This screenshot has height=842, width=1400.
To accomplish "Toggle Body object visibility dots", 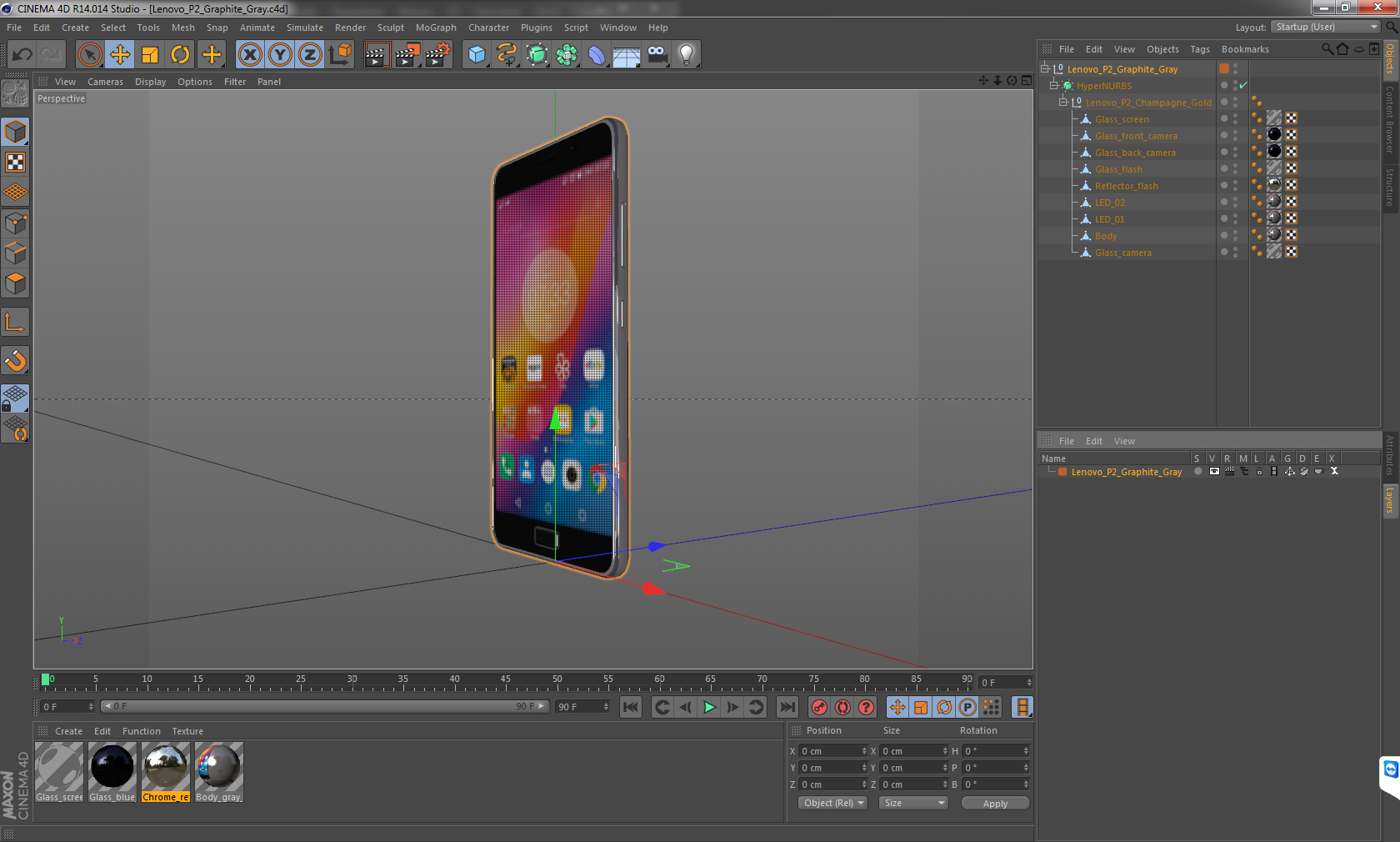I will pyautogui.click(x=1235, y=235).
